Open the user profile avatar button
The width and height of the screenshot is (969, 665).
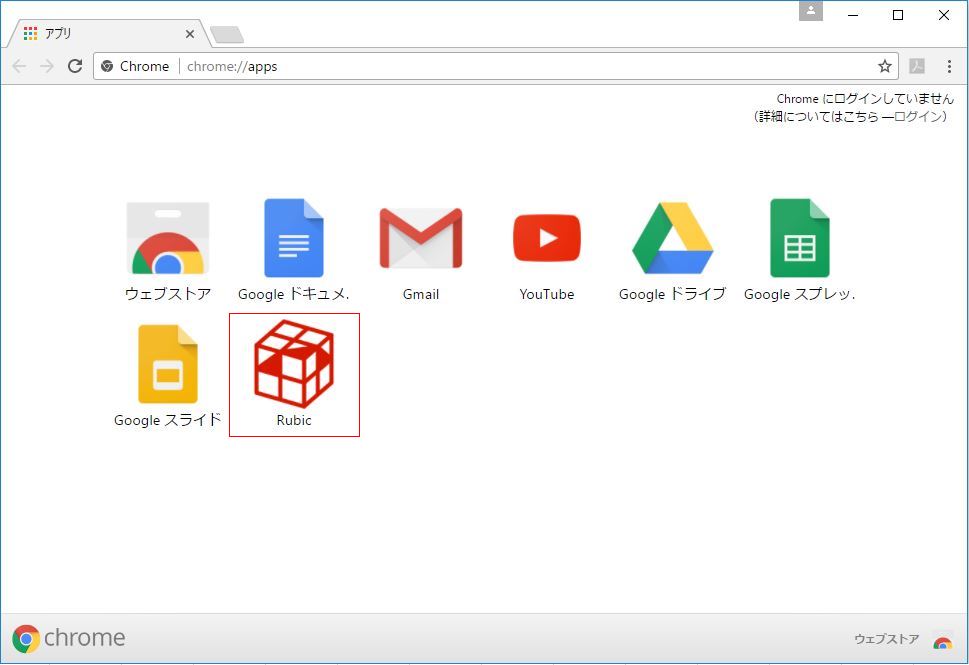[x=811, y=11]
